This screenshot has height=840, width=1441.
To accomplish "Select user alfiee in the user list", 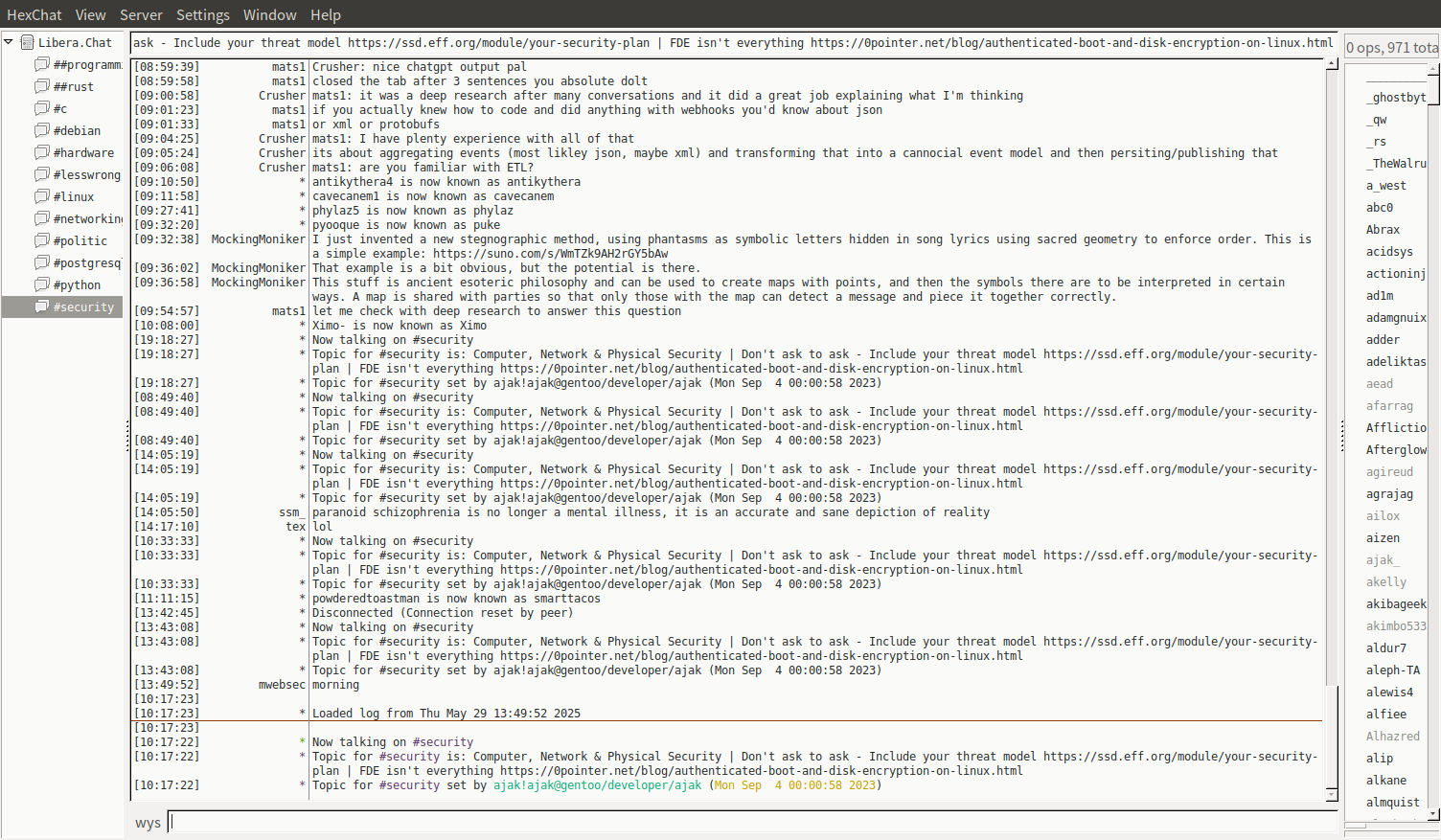I will click(1386, 715).
